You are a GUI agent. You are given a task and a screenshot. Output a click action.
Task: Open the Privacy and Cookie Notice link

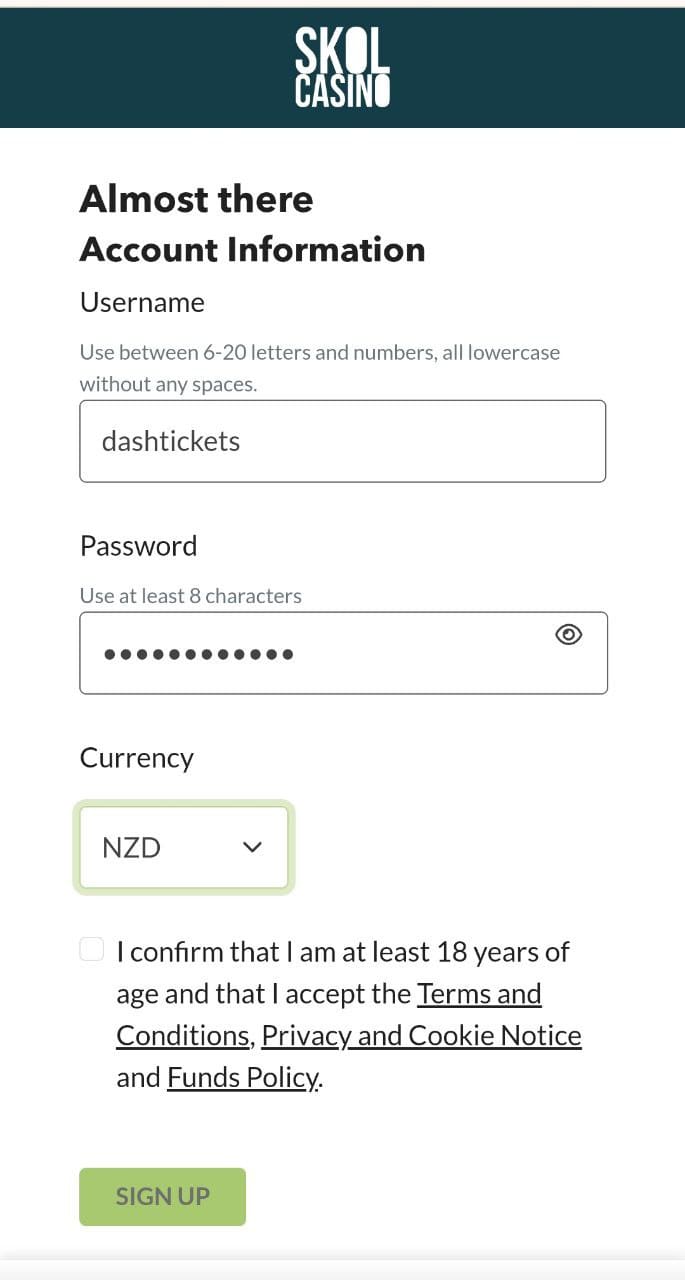point(421,1036)
